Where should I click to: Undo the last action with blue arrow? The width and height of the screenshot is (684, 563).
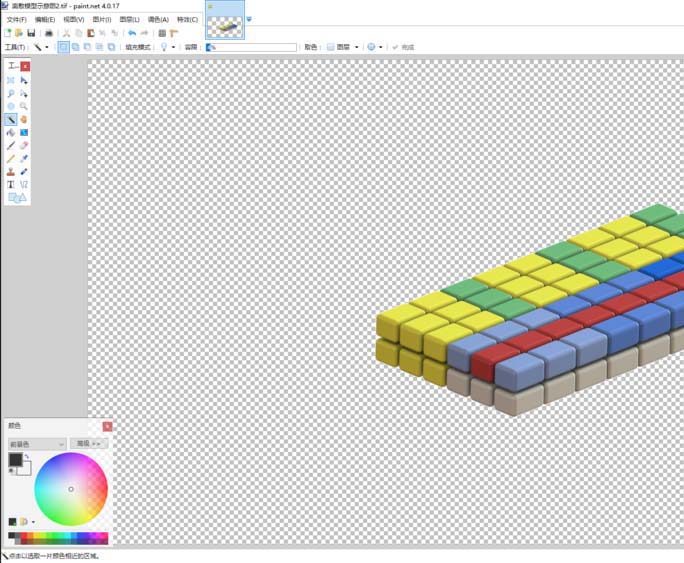pos(132,33)
